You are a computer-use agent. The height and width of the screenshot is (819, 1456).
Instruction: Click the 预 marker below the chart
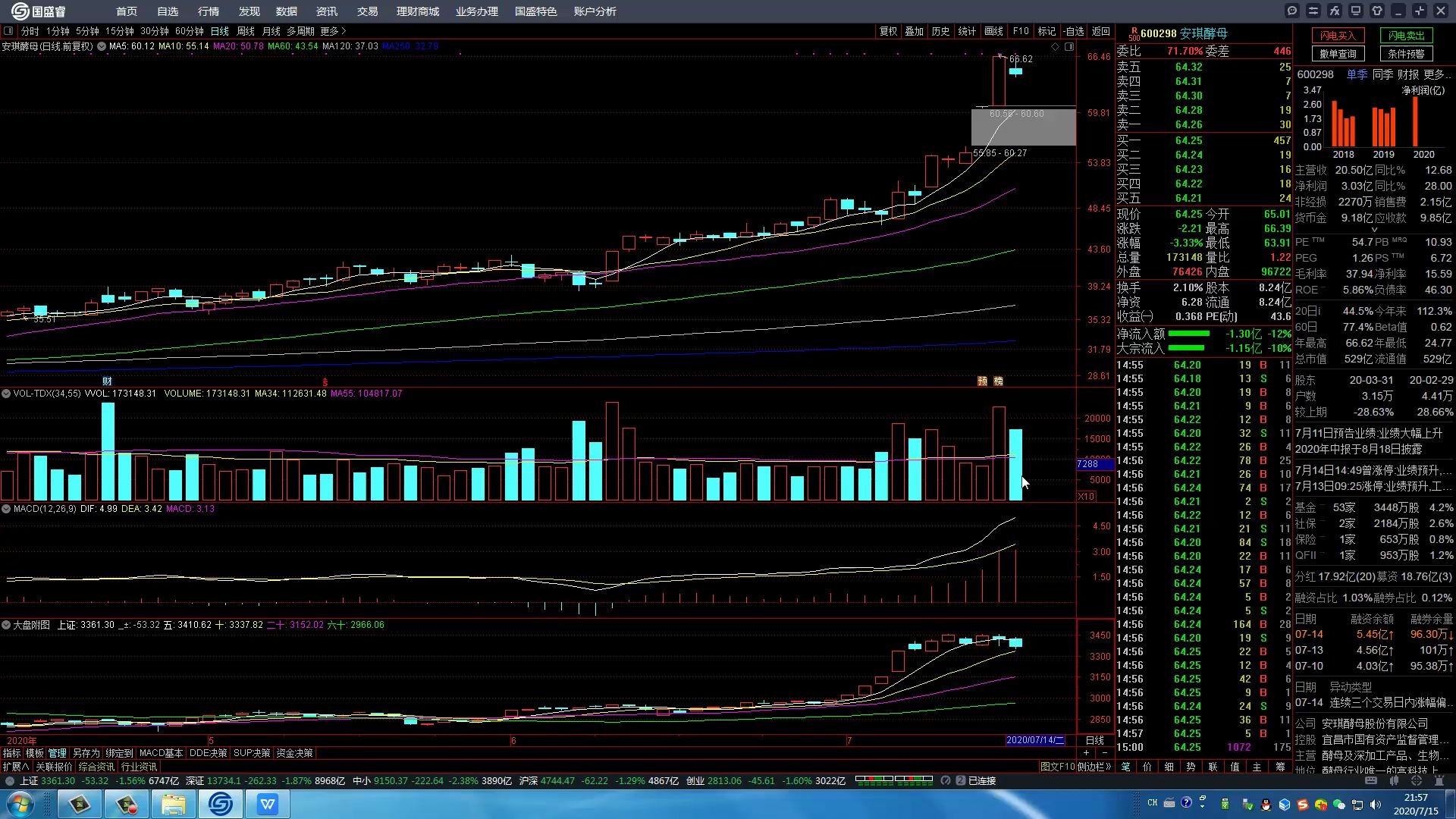(x=982, y=381)
